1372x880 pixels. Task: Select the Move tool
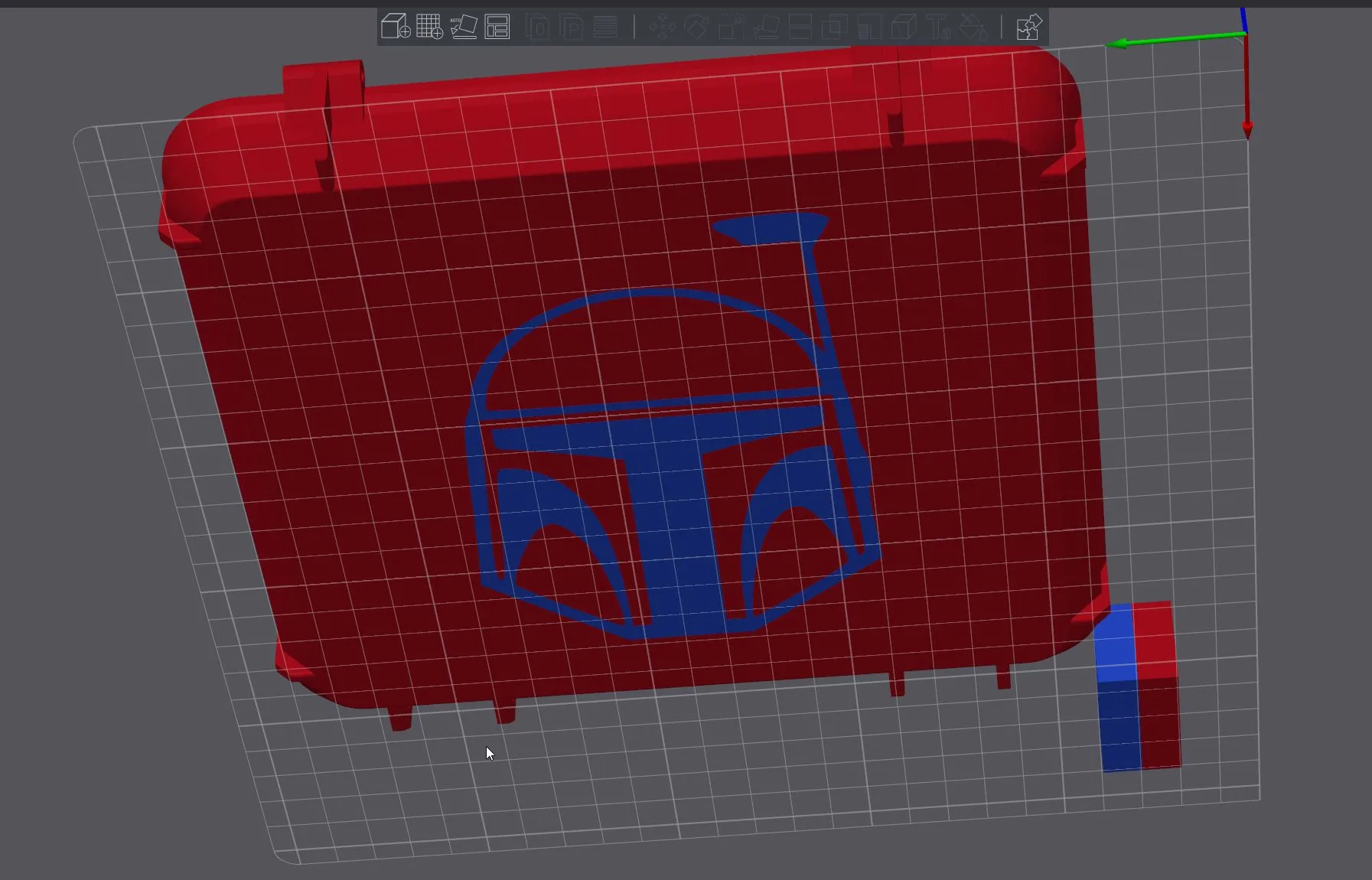[x=663, y=27]
